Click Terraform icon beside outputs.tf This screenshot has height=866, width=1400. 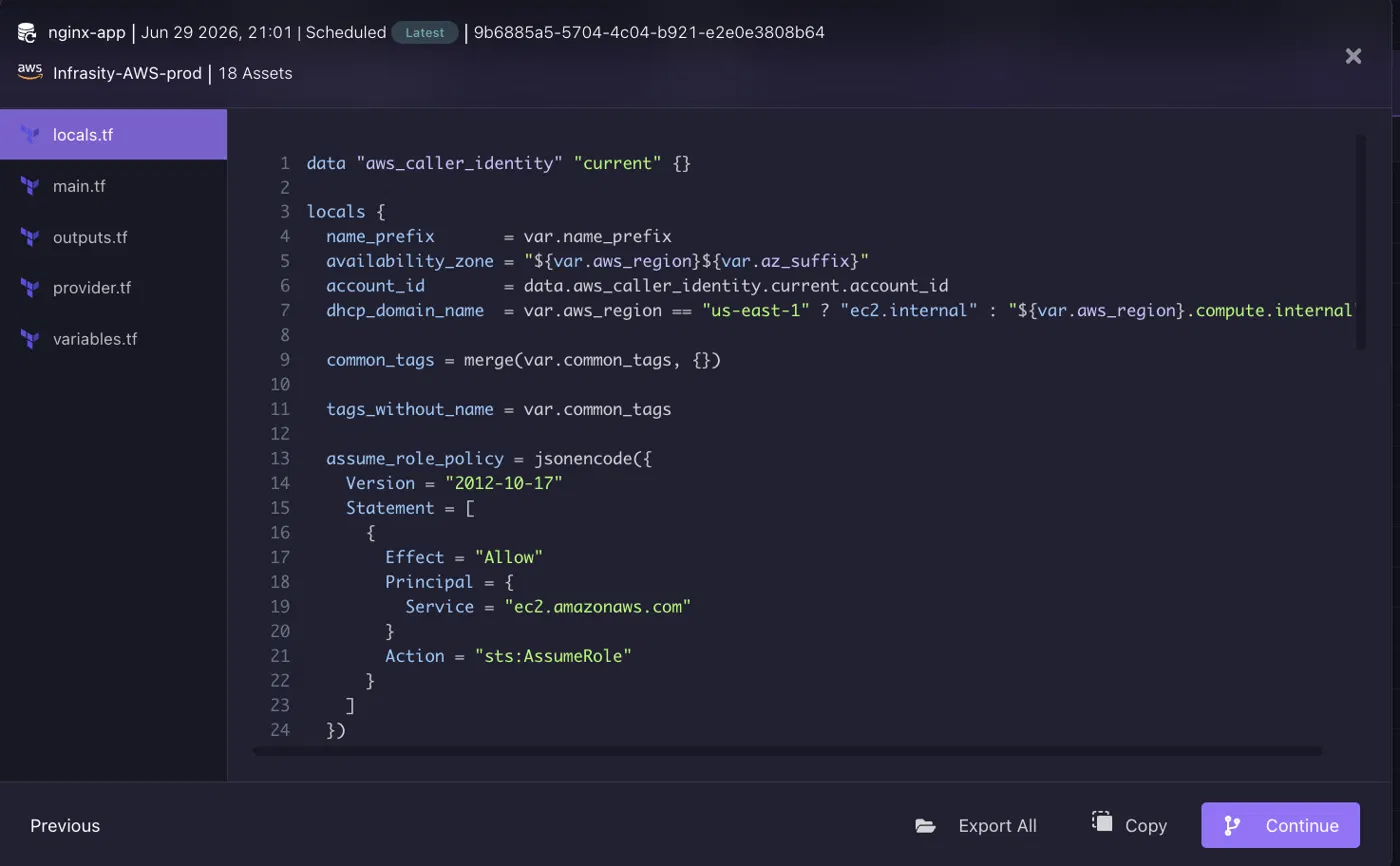point(30,237)
